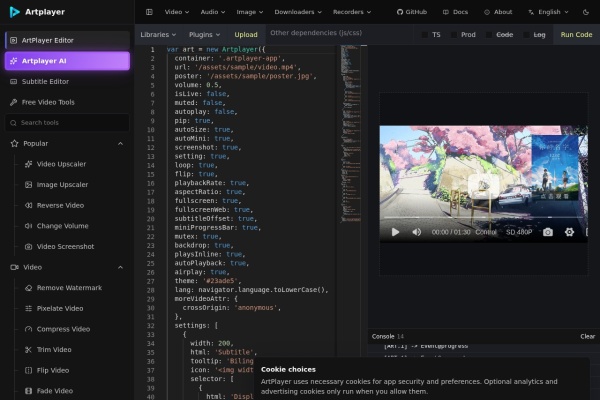Image resolution: width=600 pixels, height=400 pixels.
Task: Open the Downloaders menu
Action: tap(298, 12)
